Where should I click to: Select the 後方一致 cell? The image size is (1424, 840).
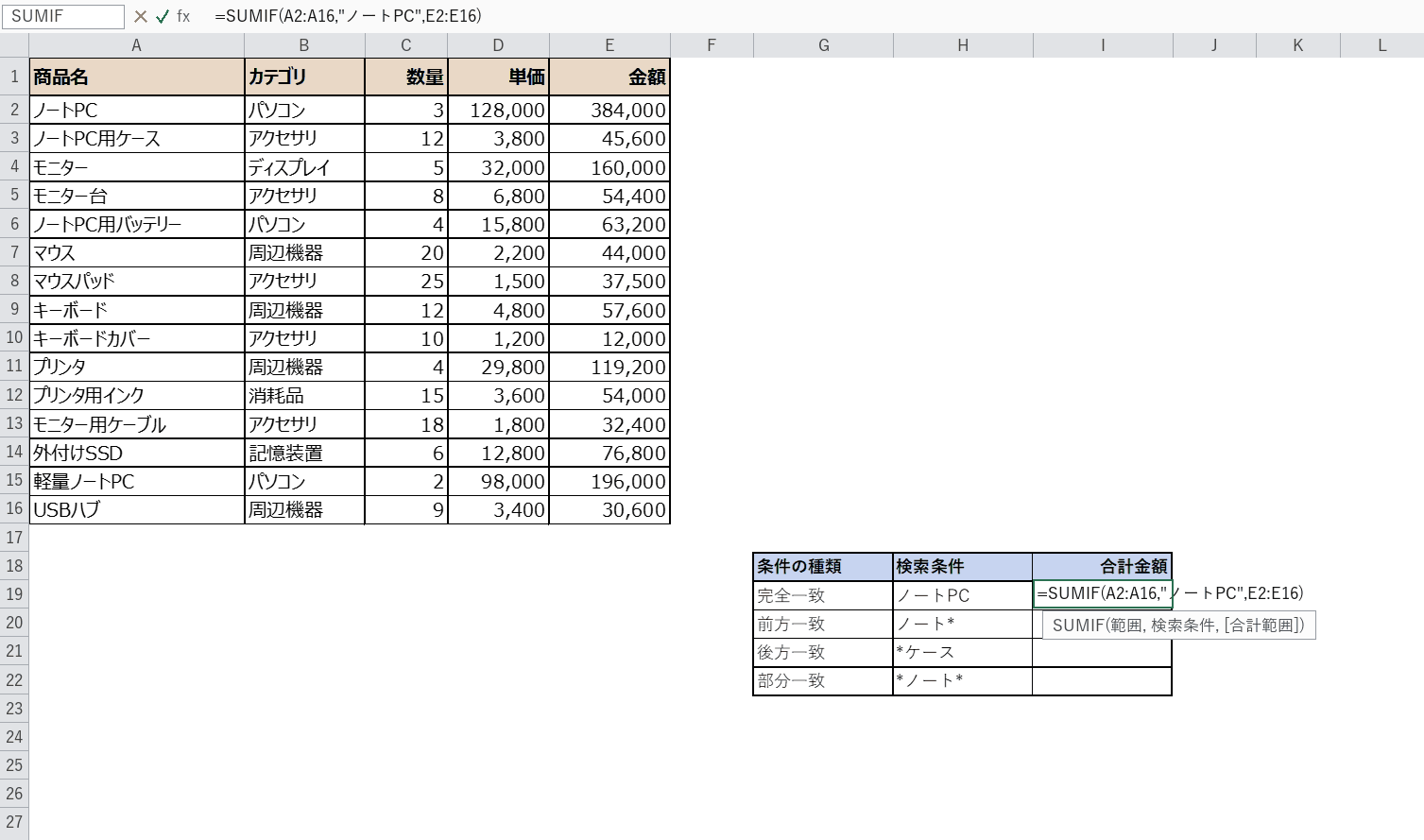823,652
